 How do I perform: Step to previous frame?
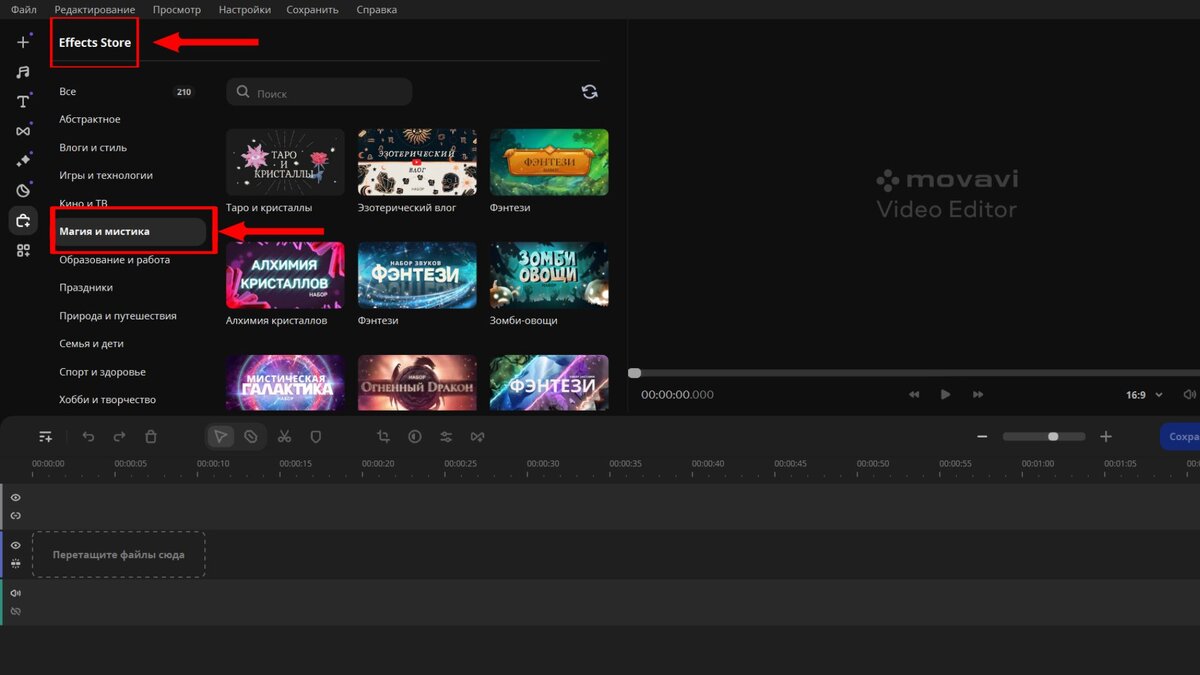click(x=914, y=395)
